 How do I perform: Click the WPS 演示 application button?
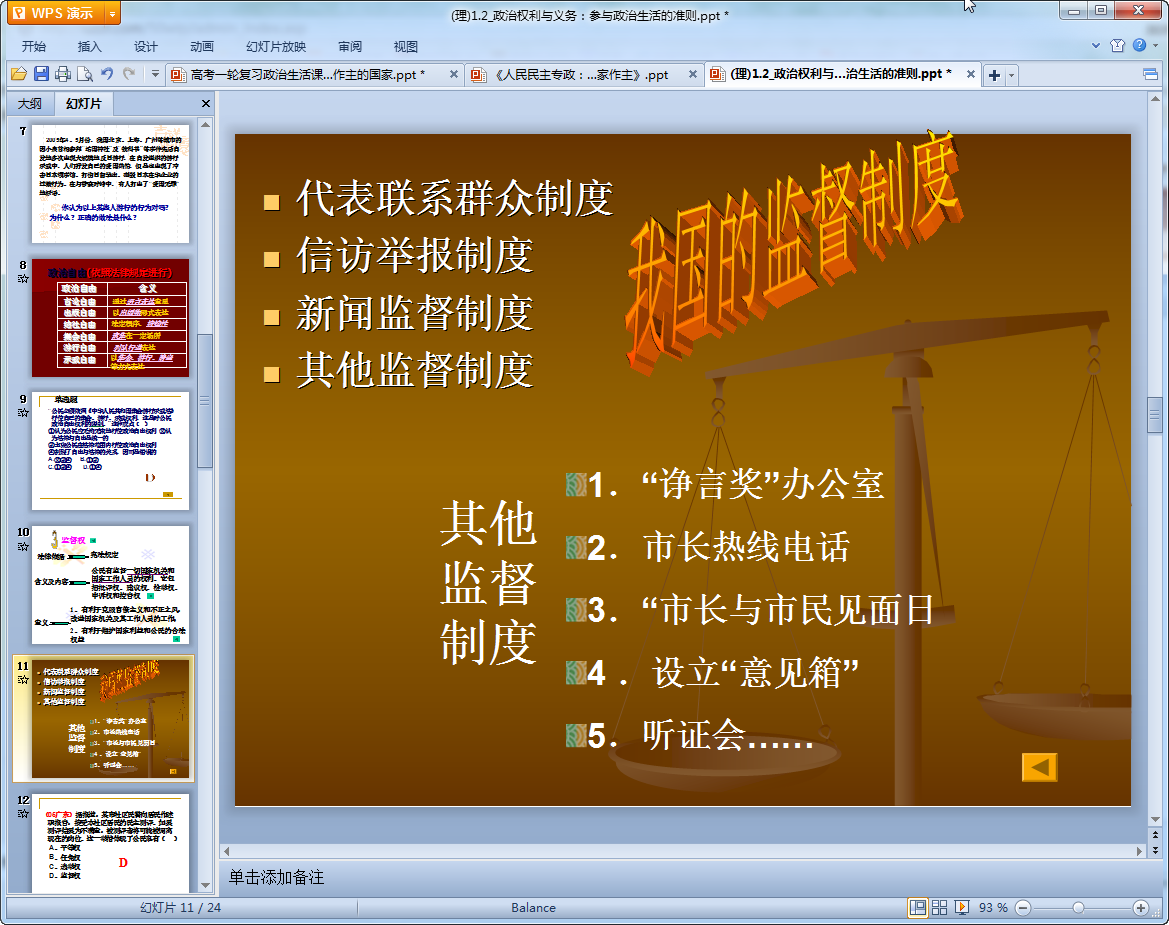56,13
